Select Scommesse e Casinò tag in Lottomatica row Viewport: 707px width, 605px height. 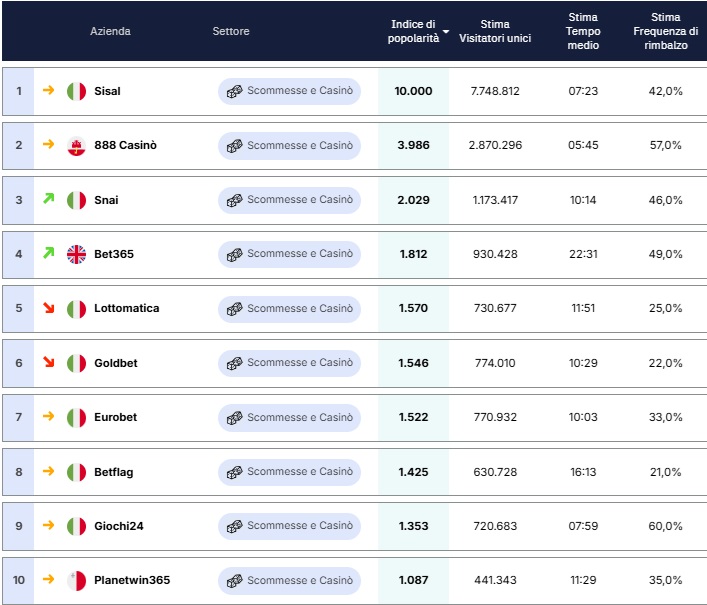point(289,309)
